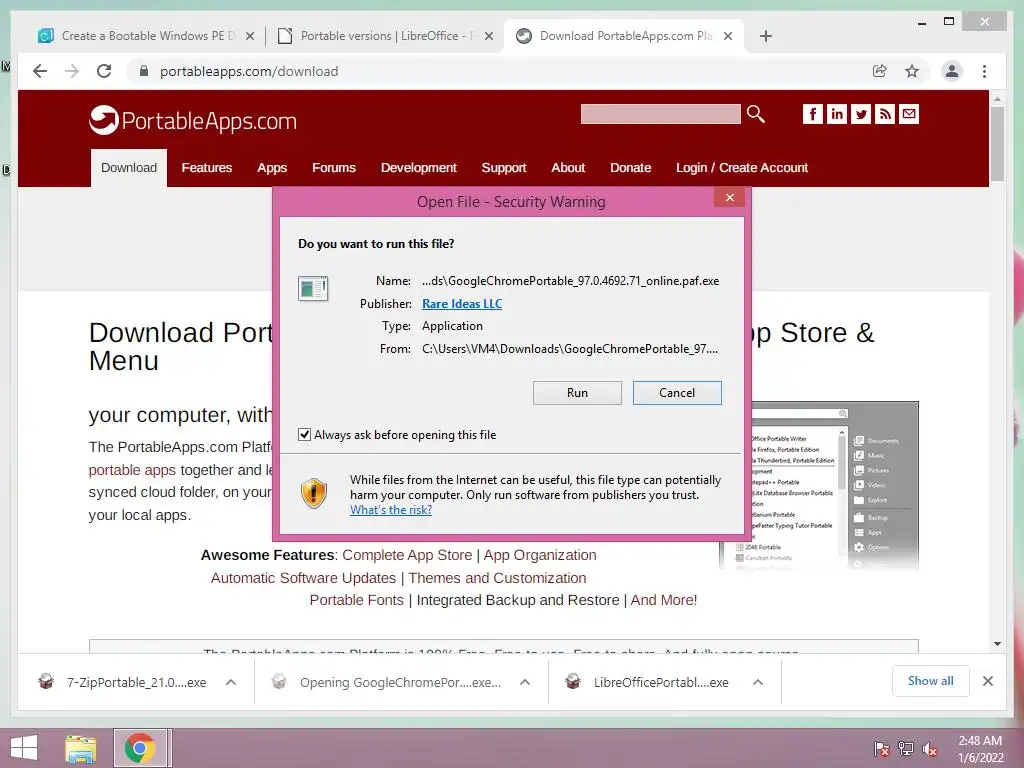Open the App Organization link

[540, 555]
